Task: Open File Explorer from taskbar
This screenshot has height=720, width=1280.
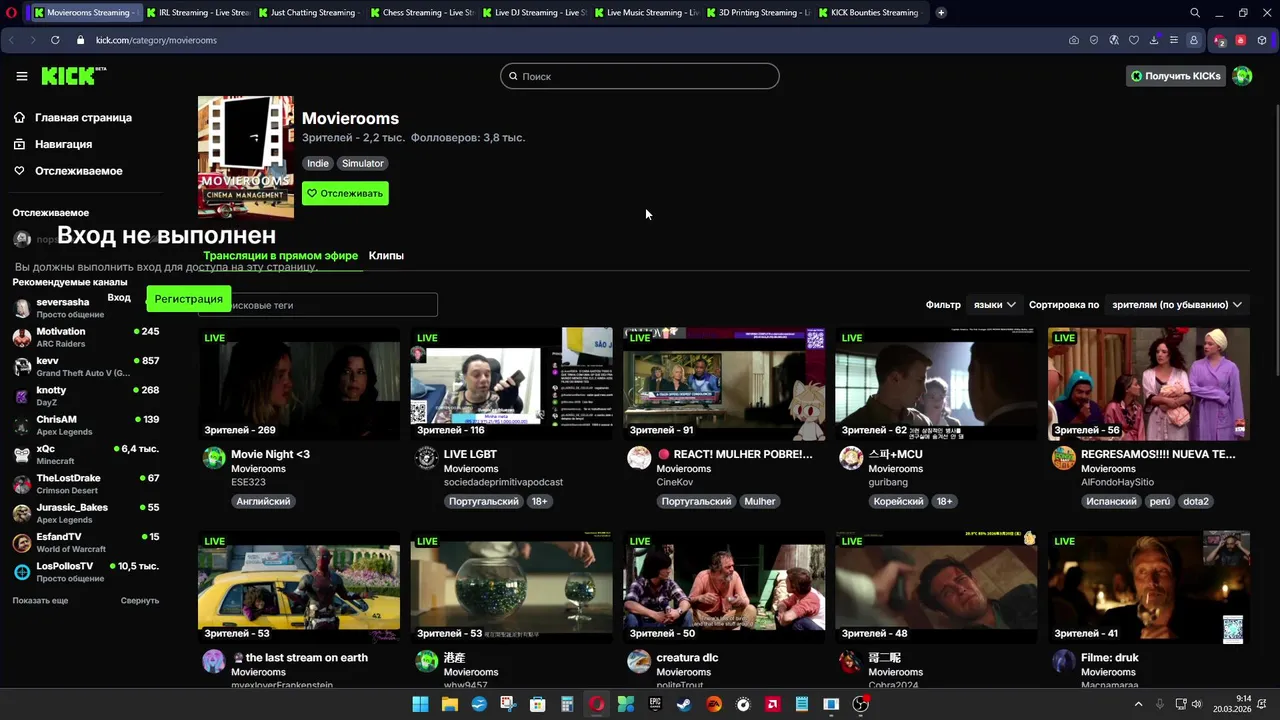Action: (x=450, y=704)
